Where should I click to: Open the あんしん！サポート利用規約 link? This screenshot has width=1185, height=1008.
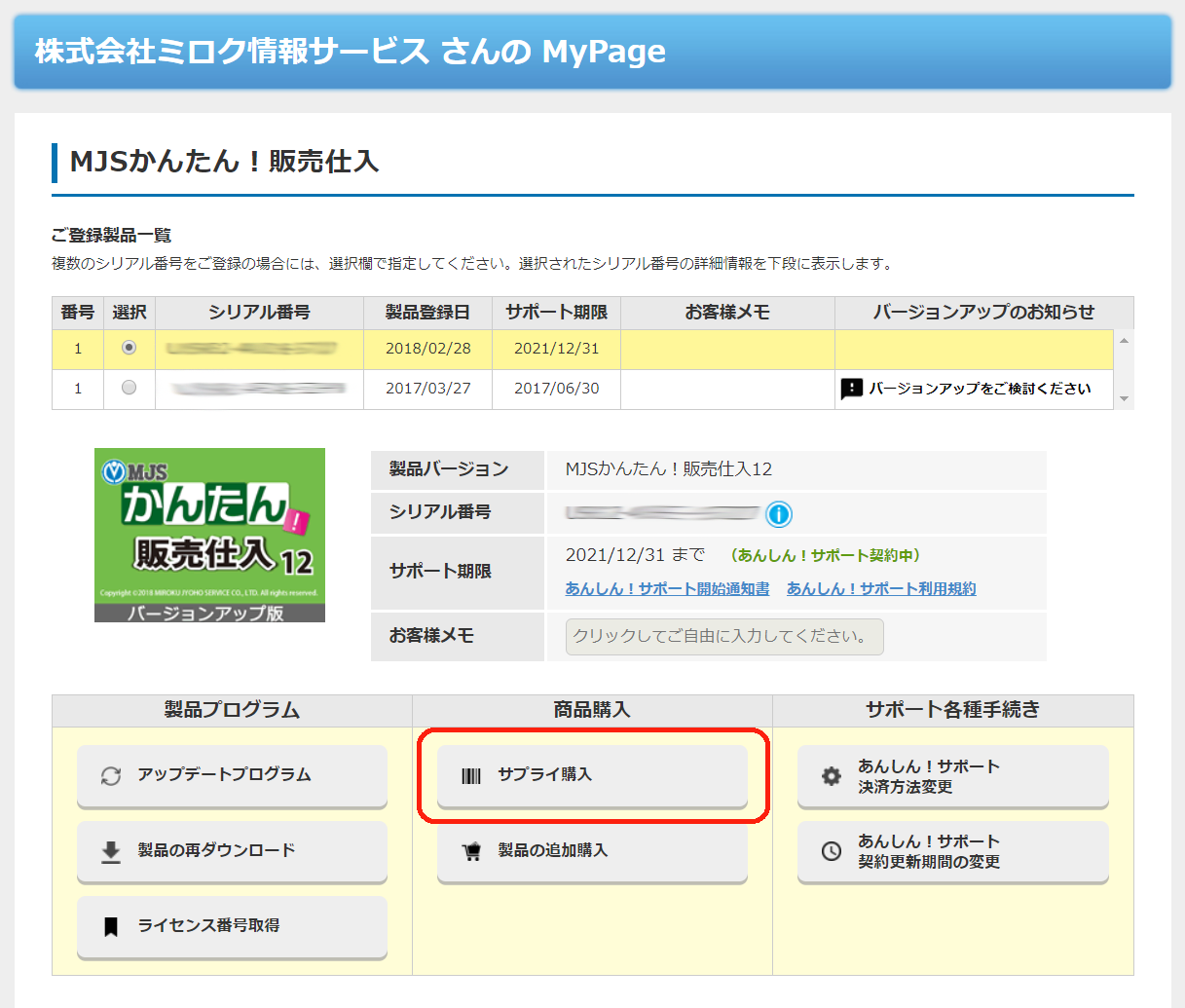pyautogui.click(x=881, y=588)
